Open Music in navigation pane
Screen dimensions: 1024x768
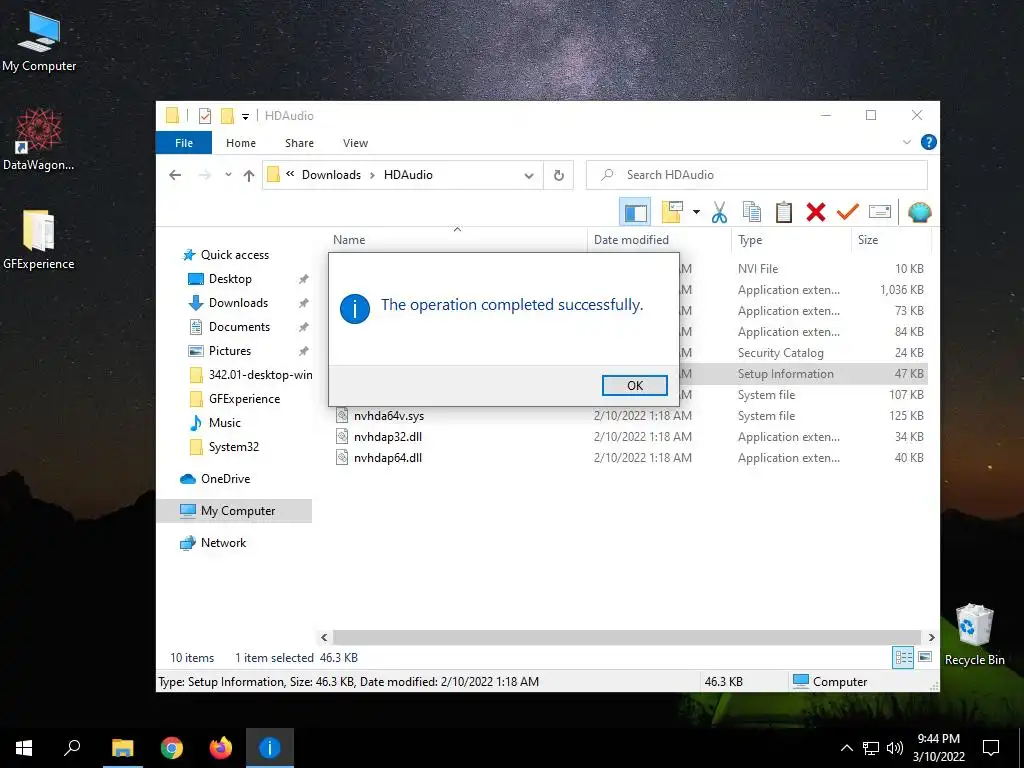pos(225,423)
